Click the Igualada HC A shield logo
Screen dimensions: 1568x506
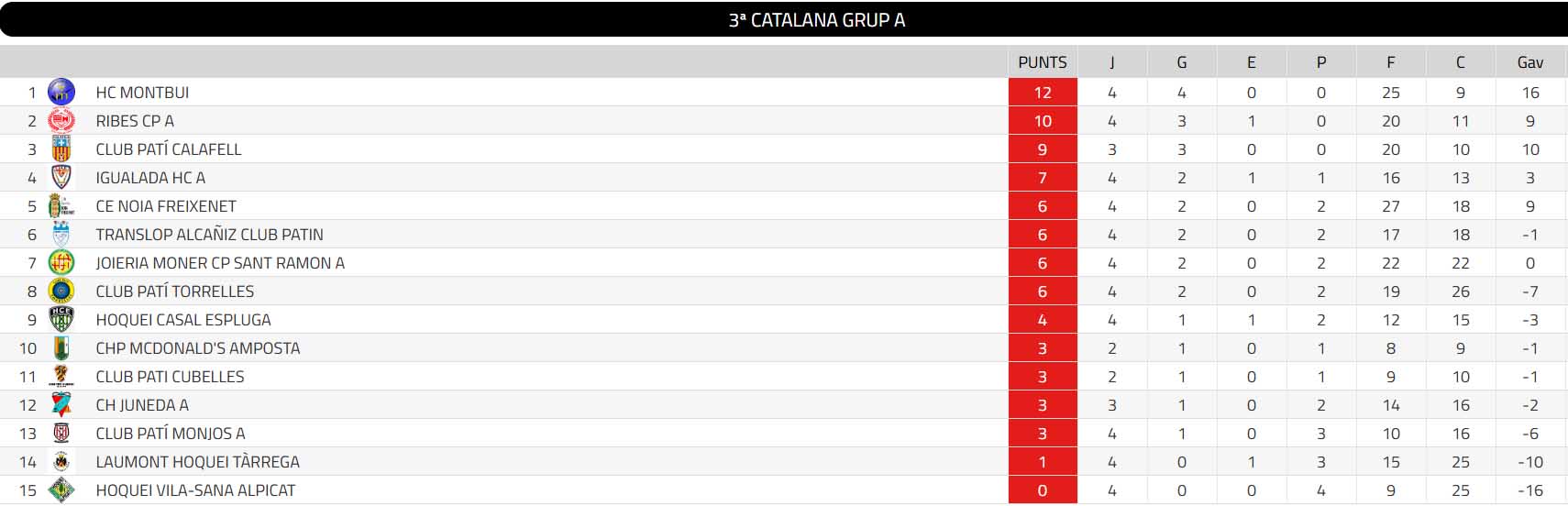click(x=61, y=177)
